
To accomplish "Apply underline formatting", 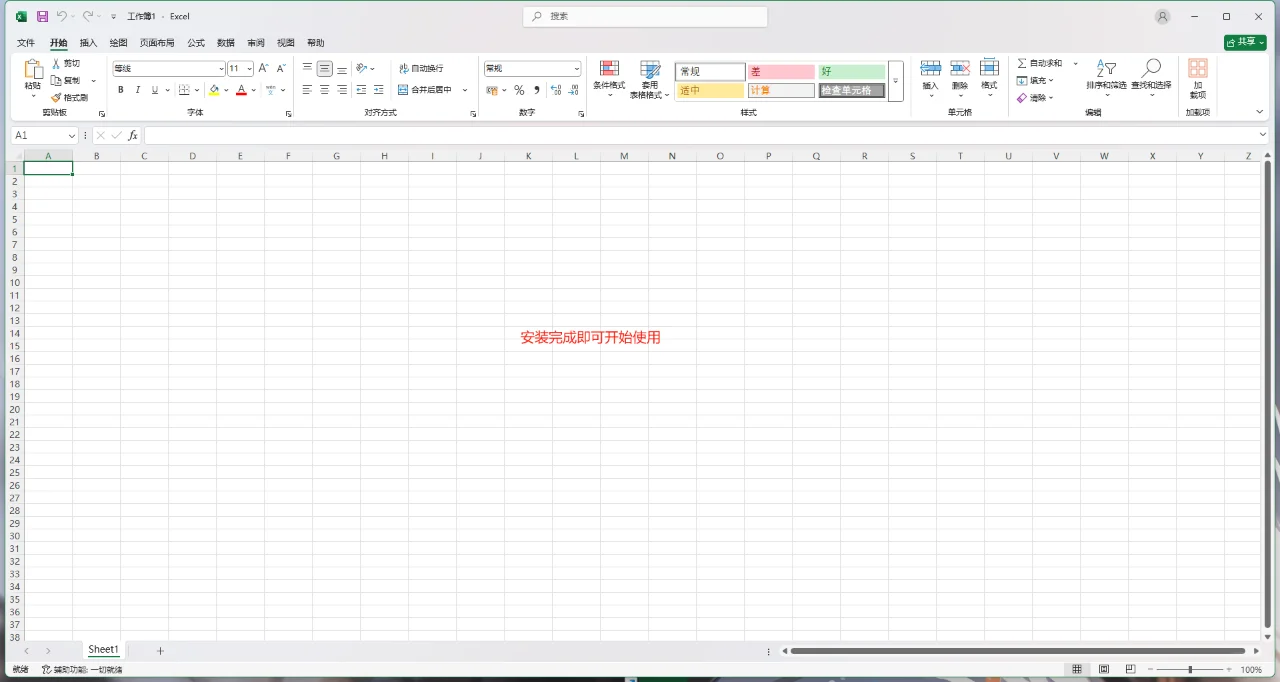I will 154,90.
